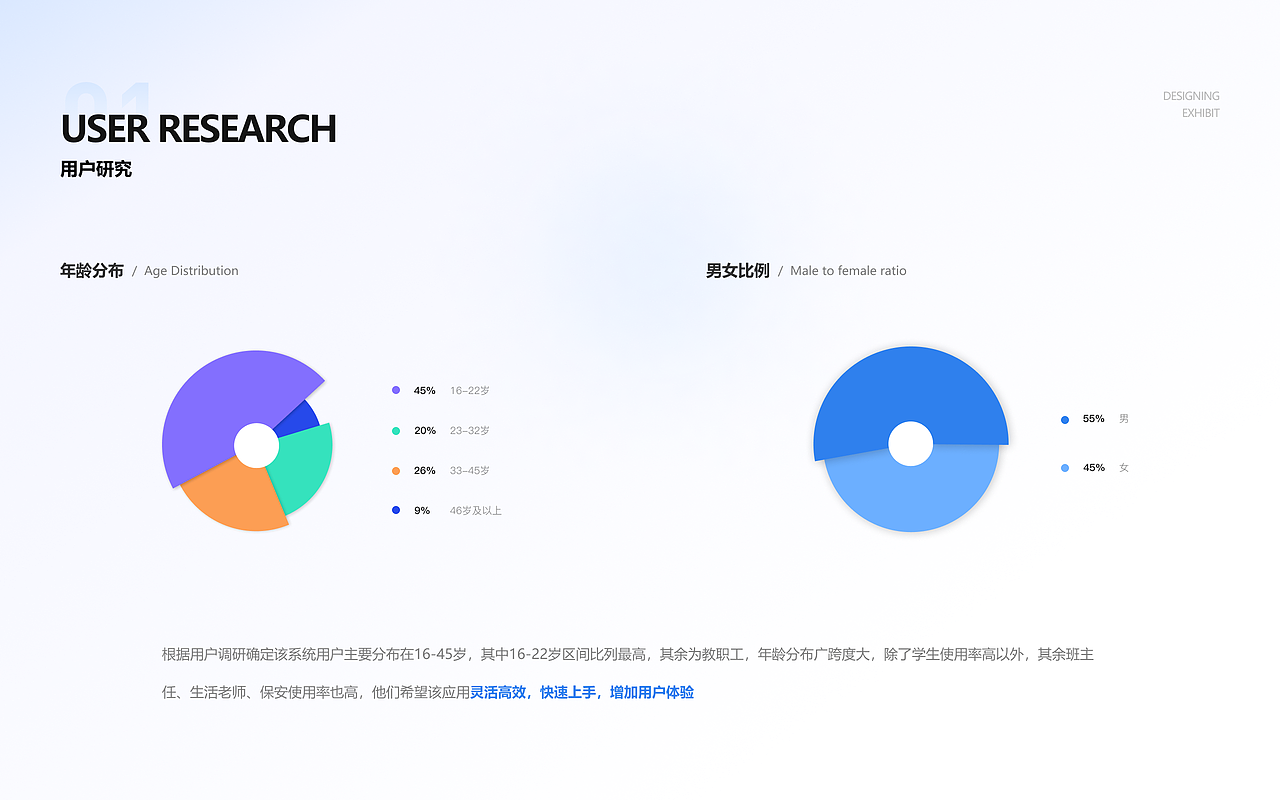Click the dark blue 男 legend dot
This screenshot has width=1280, height=800.
[x=1064, y=419]
